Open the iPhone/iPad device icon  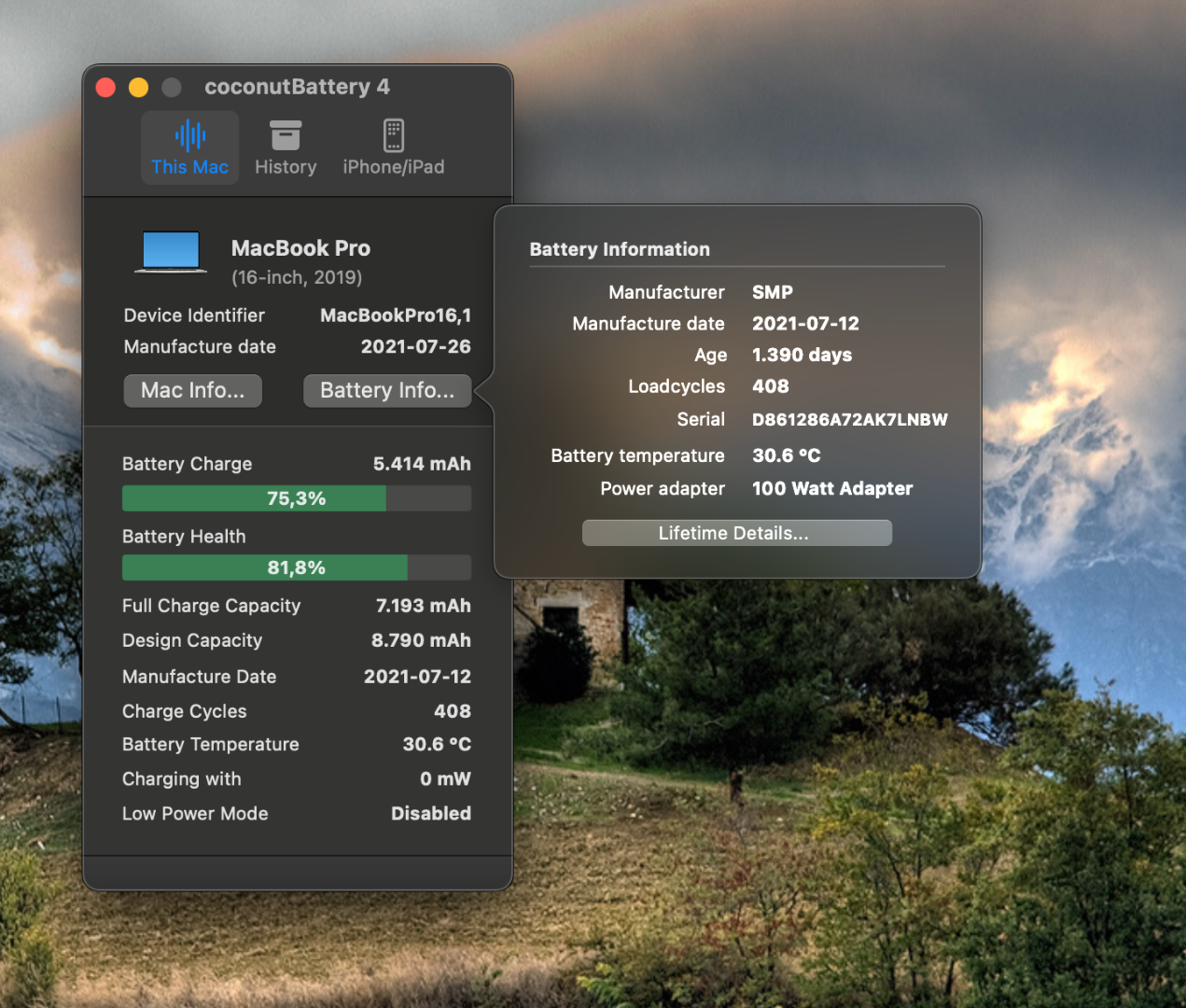(394, 135)
